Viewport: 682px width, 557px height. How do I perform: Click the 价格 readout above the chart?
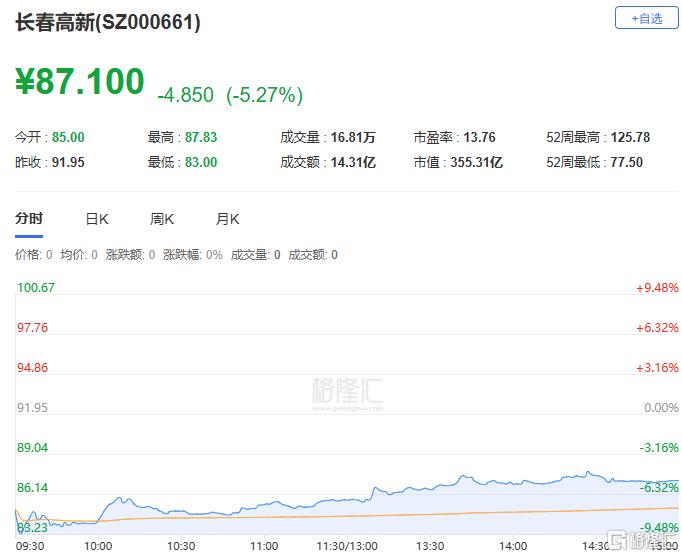pos(34,254)
